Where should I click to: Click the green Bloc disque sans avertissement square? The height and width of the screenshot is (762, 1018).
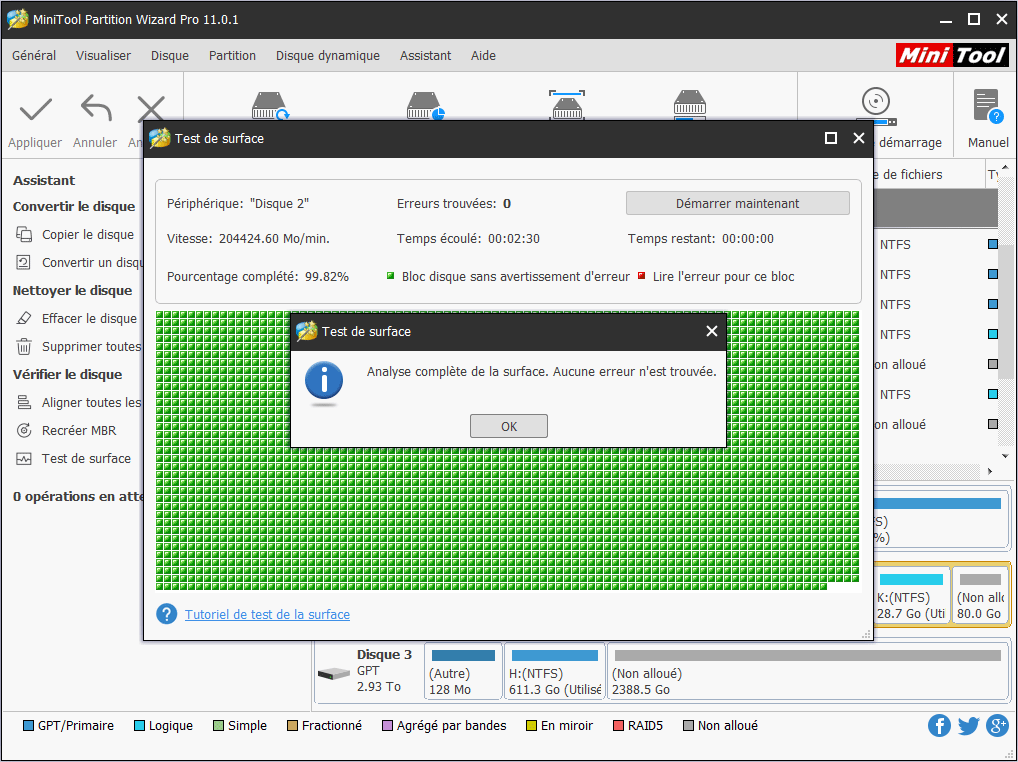[390, 276]
